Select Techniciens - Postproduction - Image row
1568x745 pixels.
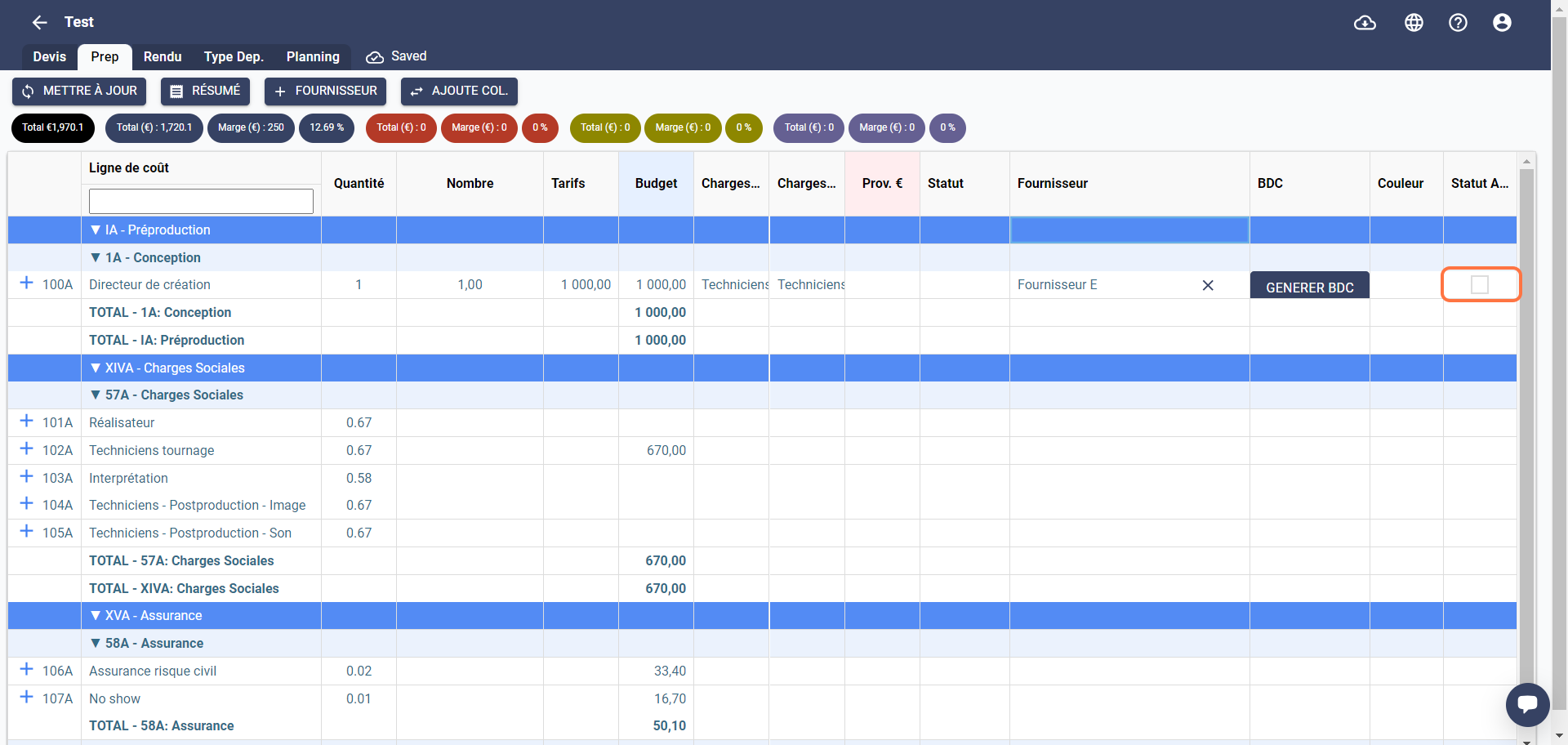tap(198, 506)
